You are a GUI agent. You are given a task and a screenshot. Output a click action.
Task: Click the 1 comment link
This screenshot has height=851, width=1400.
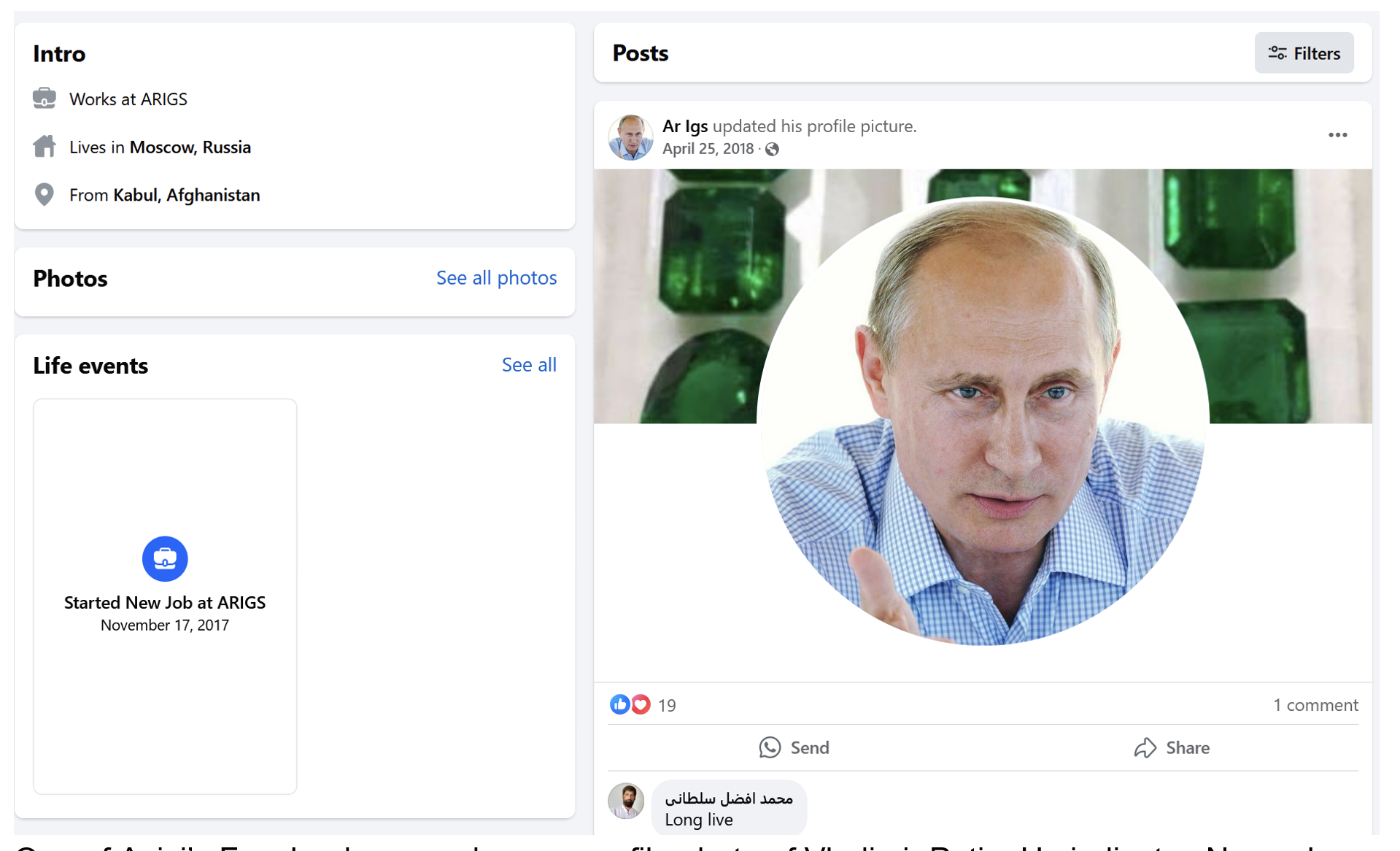[x=1315, y=704]
